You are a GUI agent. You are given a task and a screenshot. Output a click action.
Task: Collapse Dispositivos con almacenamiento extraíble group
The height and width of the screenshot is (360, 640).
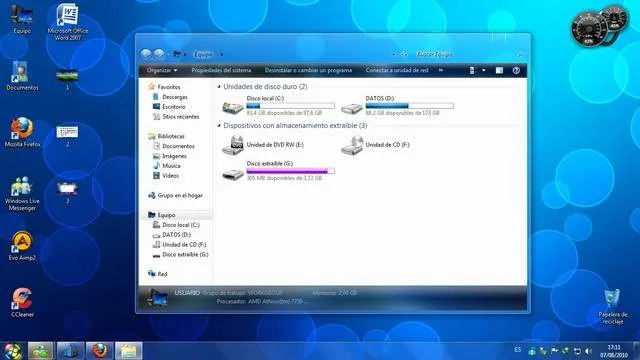(219, 125)
